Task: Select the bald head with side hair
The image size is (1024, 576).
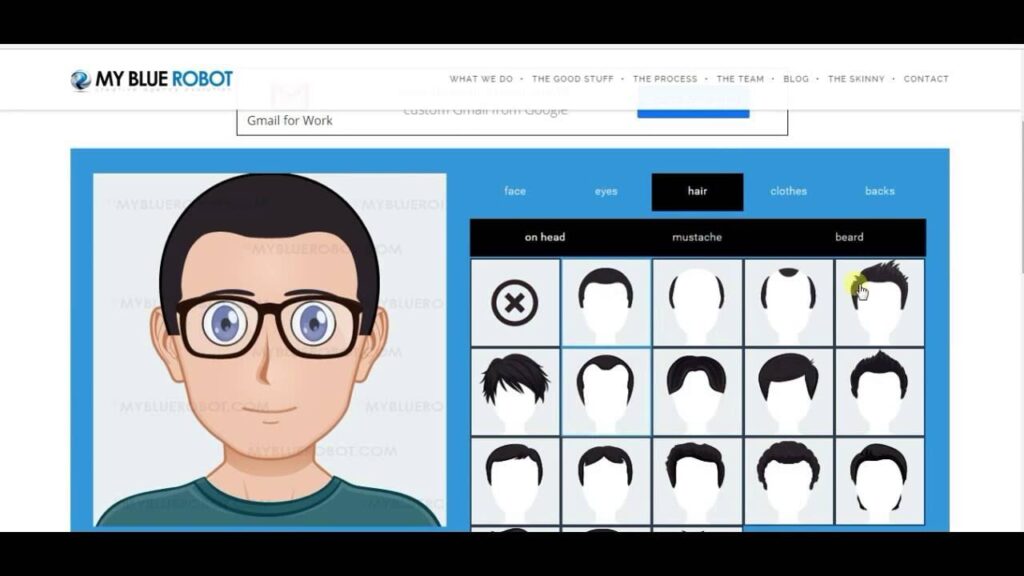Action: (x=697, y=302)
